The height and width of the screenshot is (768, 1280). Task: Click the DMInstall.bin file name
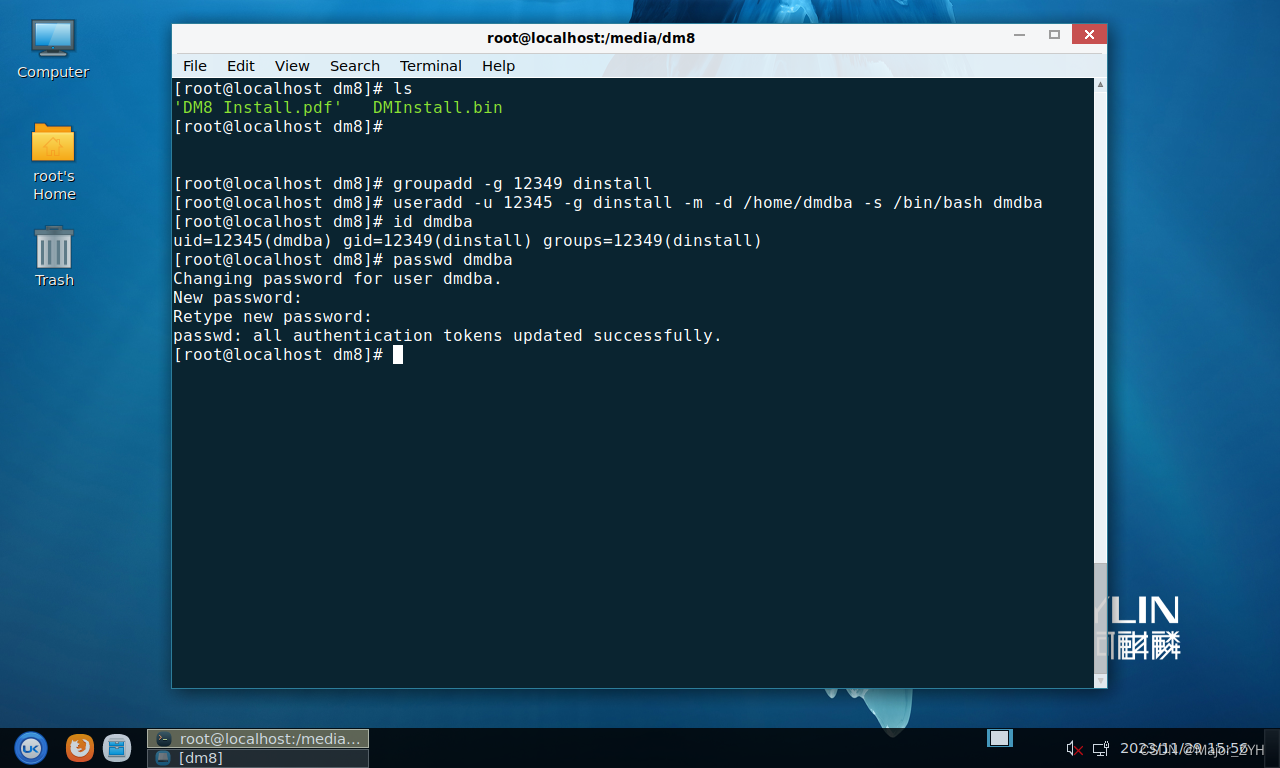[x=438, y=108]
